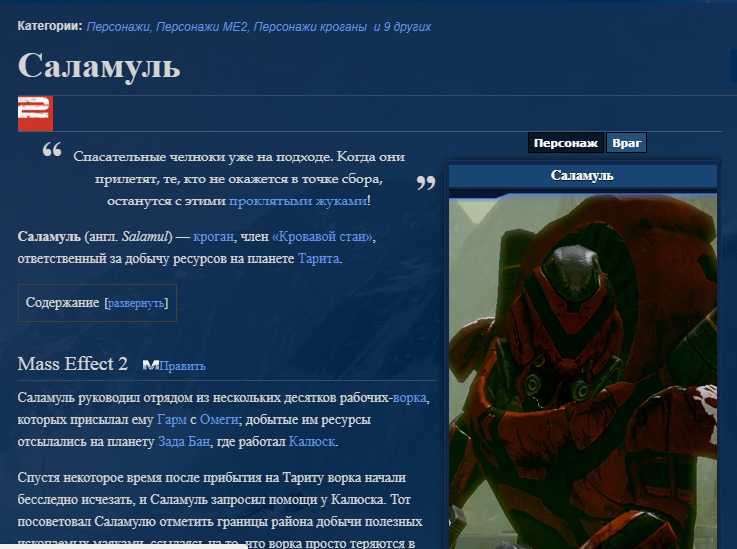The height and width of the screenshot is (549, 737).
Task: Follow the ворка link in first paragraph
Action: coord(410,398)
